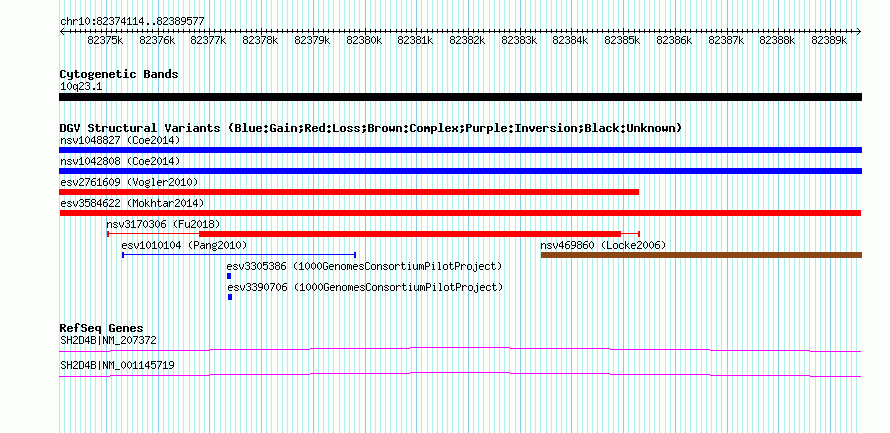Click the DGV Structural Variants track title
The image size is (890, 433).
pyautogui.click(x=370, y=128)
